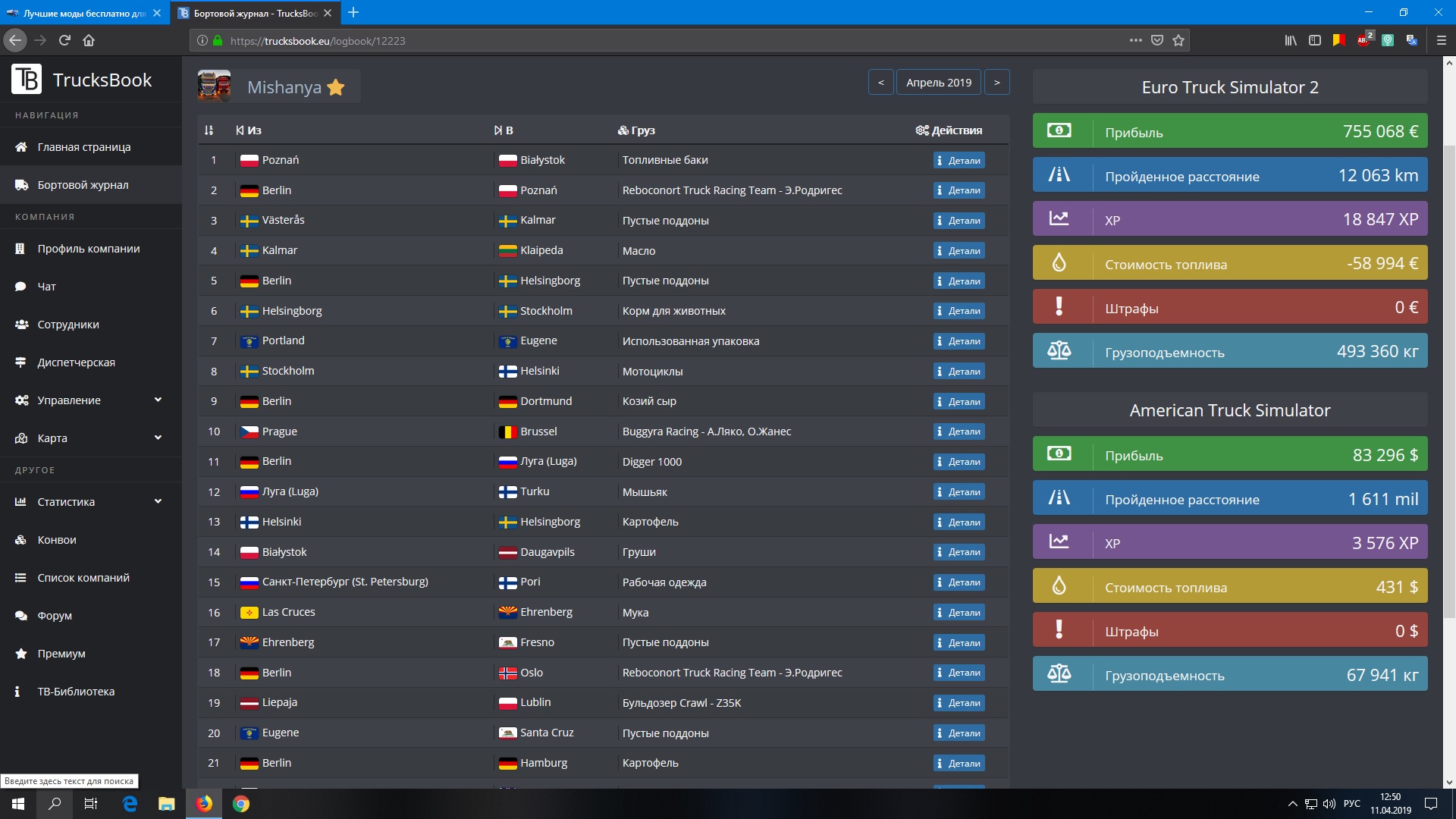Click Санкт-Петербург (St. Petersburg) origin cell
1456x819 pixels.
pos(345,582)
